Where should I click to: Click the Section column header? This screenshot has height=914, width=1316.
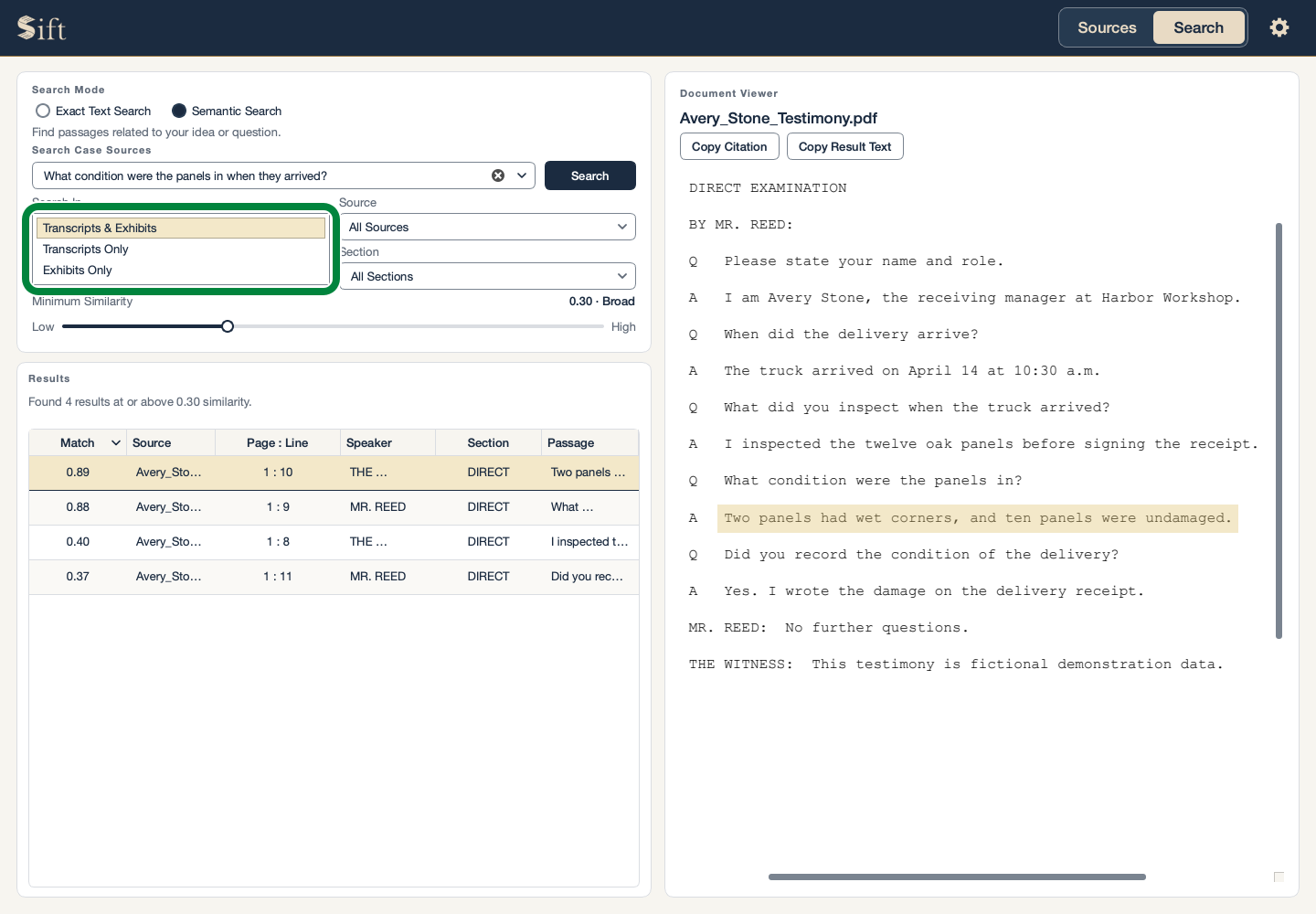pos(488,443)
